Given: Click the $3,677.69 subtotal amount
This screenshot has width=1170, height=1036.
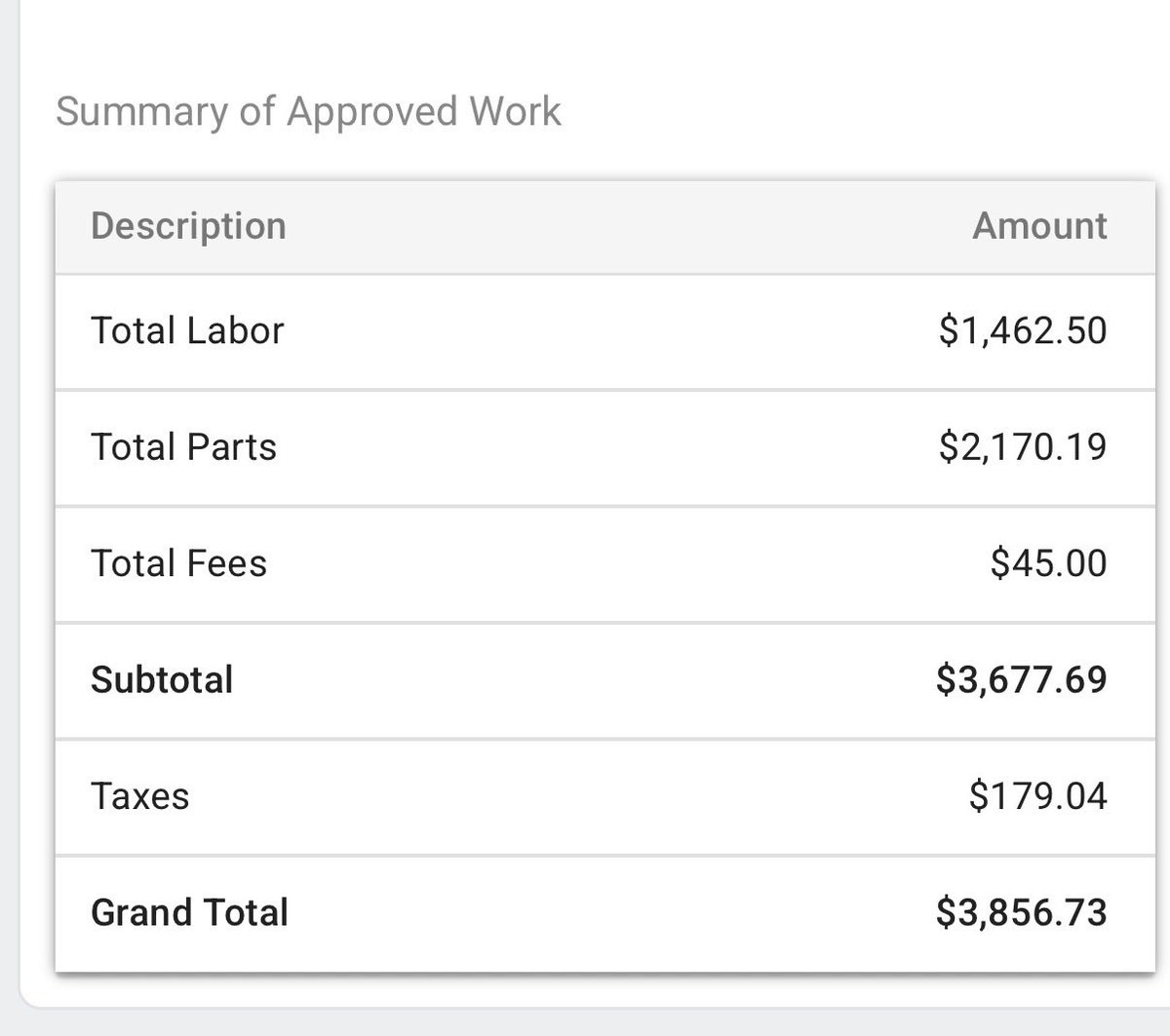Looking at the screenshot, I should tap(1021, 679).
